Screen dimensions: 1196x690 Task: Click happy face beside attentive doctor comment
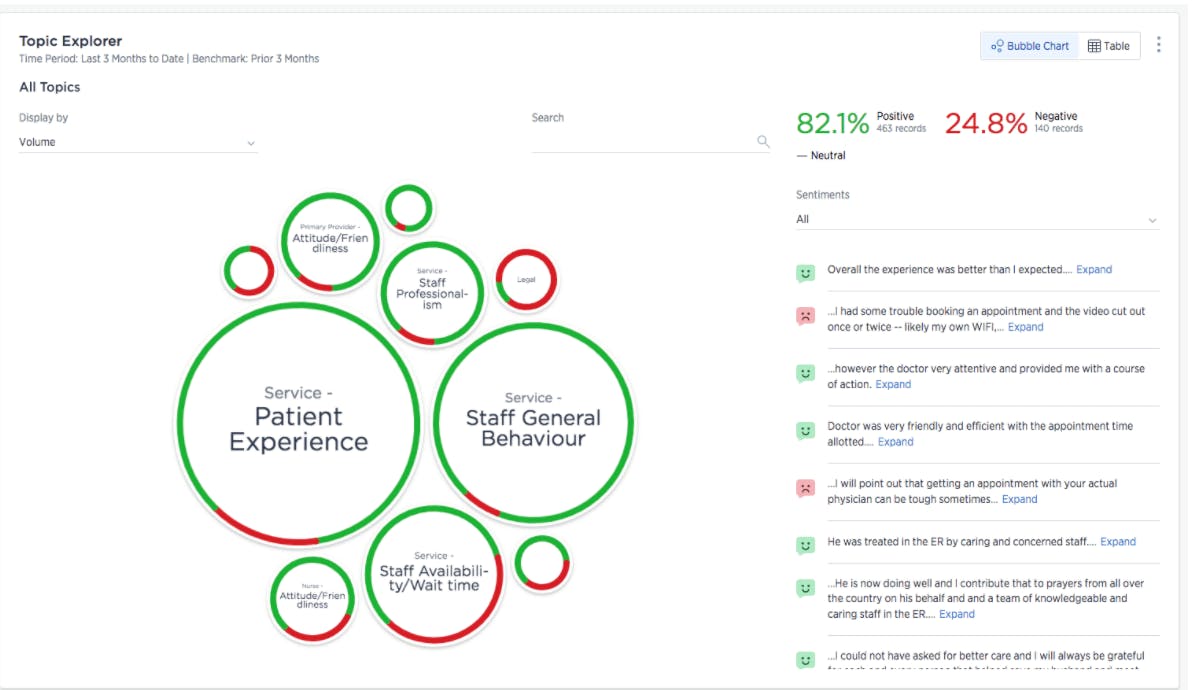805,373
